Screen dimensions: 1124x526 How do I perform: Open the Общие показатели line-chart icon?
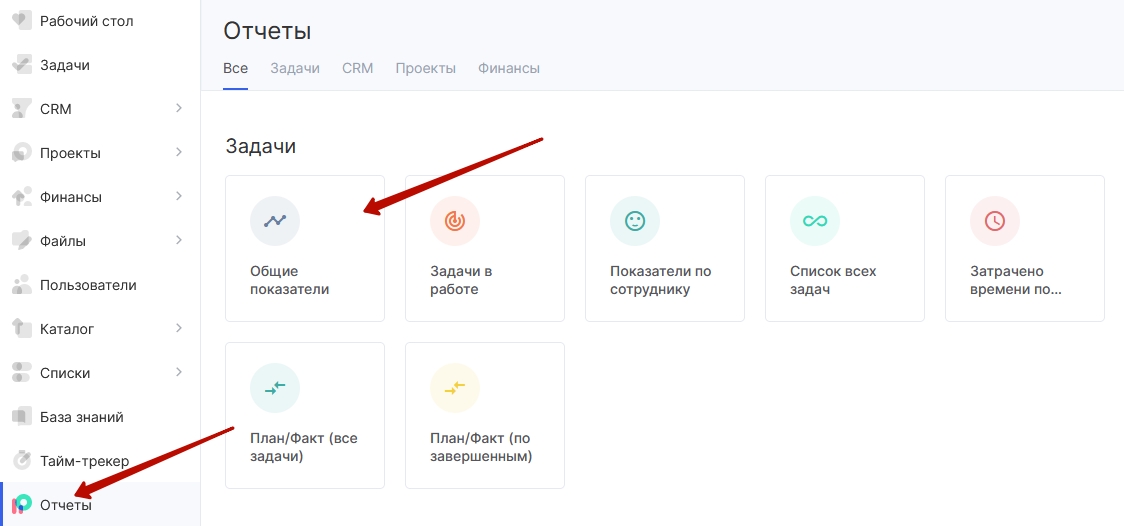pyautogui.click(x=275, y=221)
